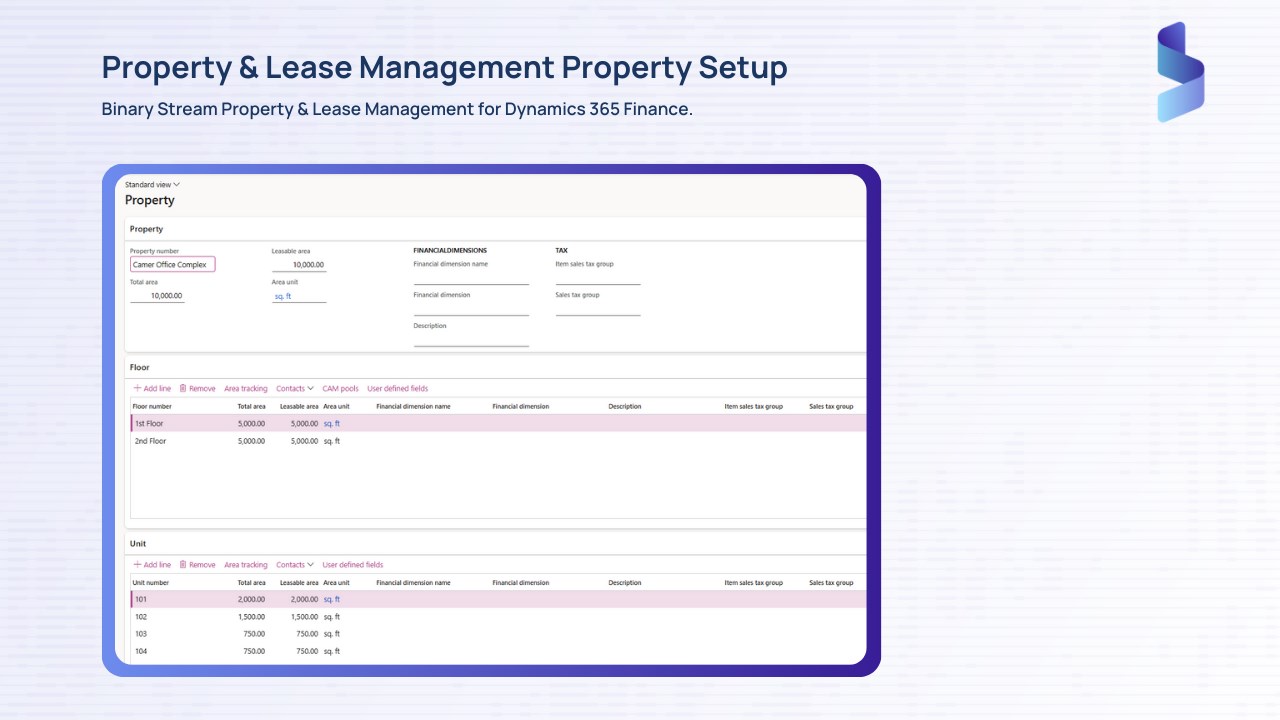The height and width of the screenshot is (720, 1280).
Task: Click Remove in Unit section
Action: click(197, 565)
